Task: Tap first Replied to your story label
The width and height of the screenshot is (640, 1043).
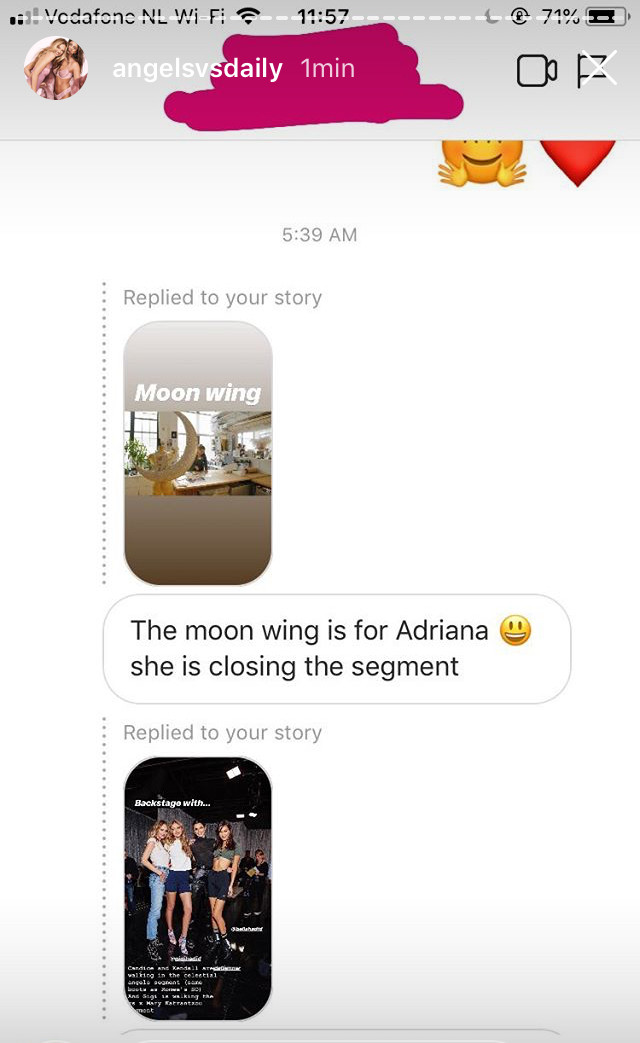Action: [222, 297]
